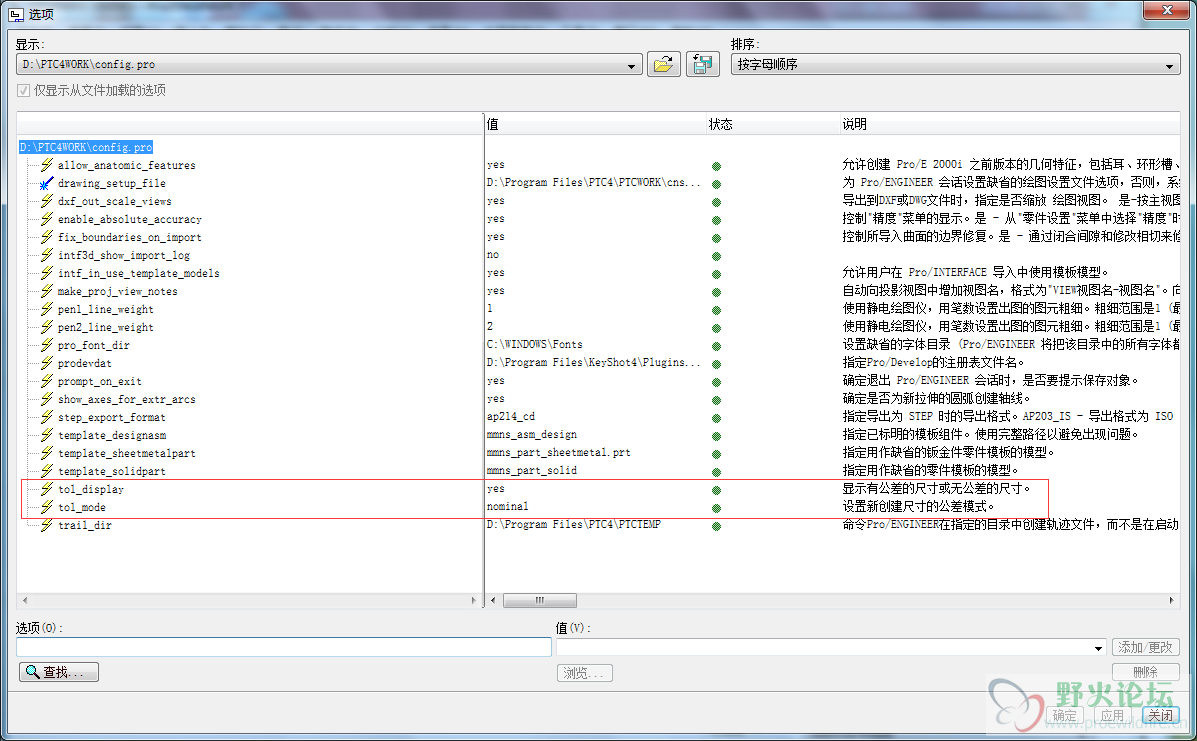Click the lightning icon beside template_solidpart
The width and height of the screenshot is (1197, 741).
(x=47, y=471)
